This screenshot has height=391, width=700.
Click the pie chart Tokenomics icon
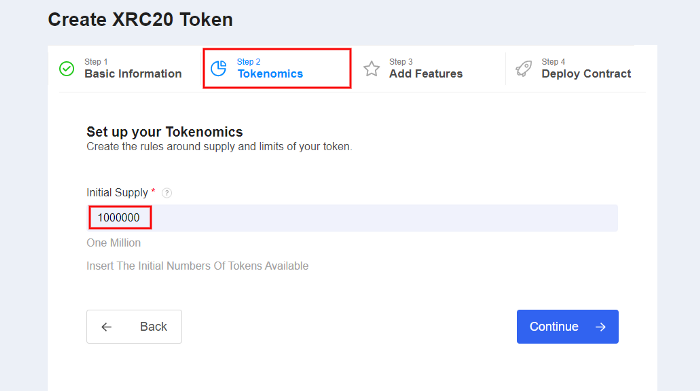[x=219, y=68]
